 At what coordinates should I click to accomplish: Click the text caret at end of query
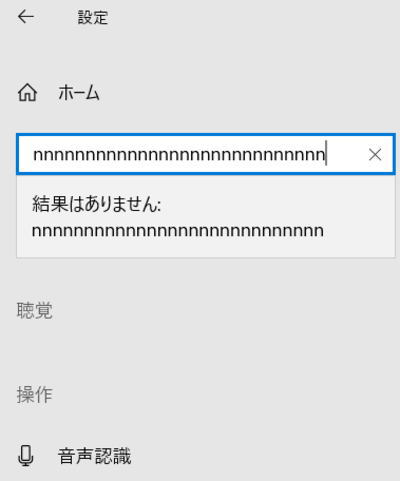[326, 153]
